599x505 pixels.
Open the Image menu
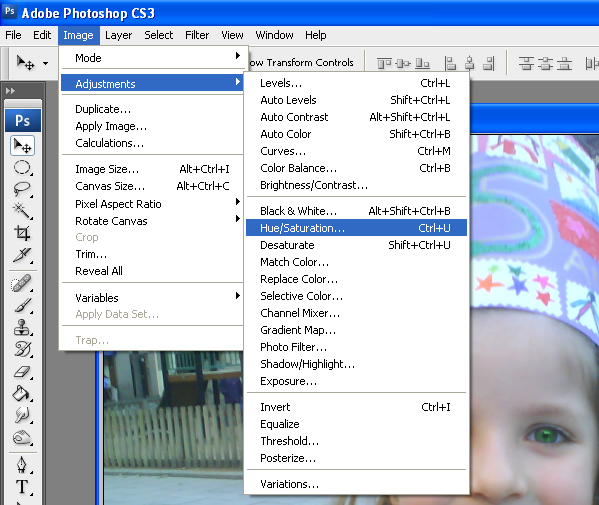coord(78,35)
